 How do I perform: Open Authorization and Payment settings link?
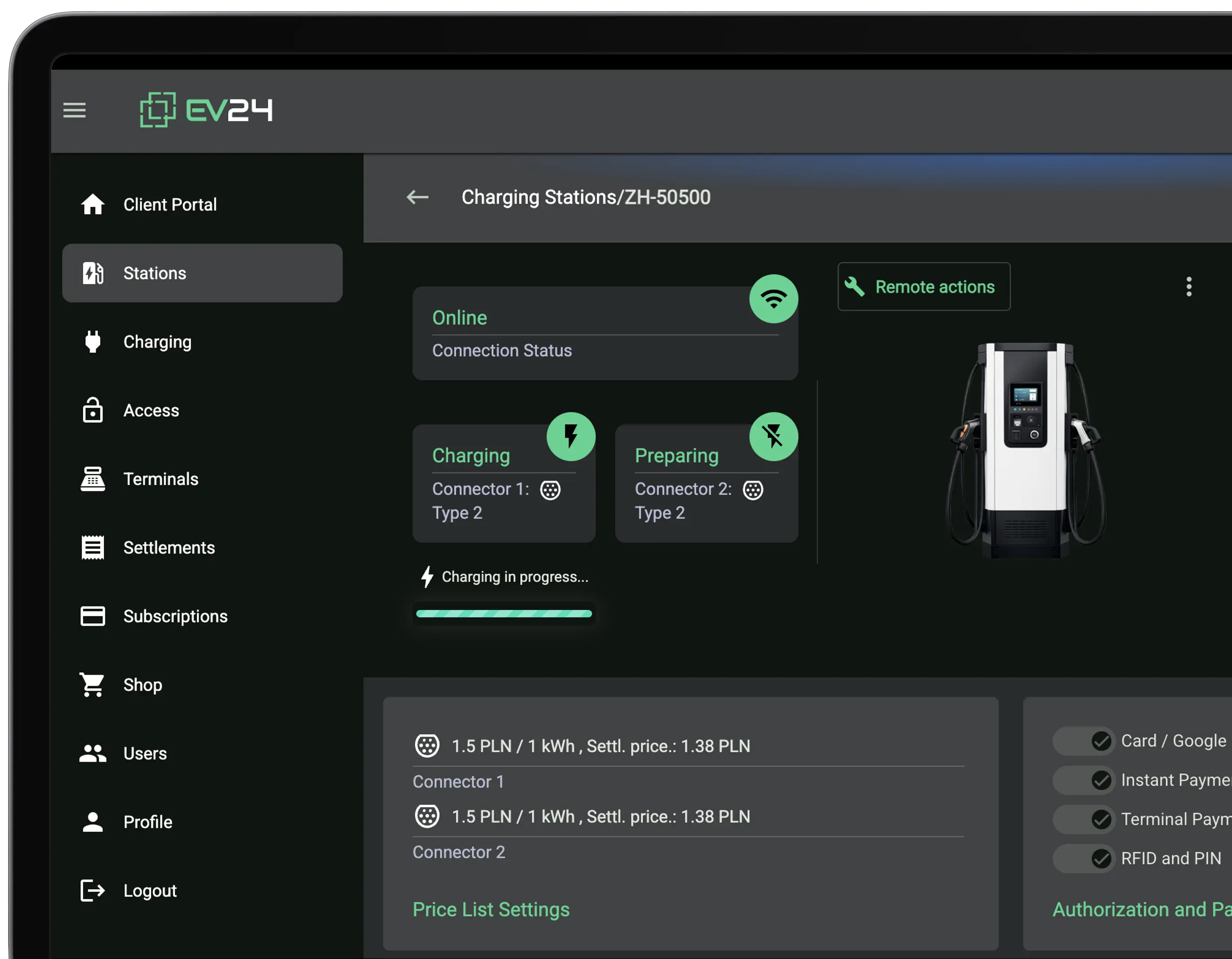pyautogui.click(x=1142, y=910)
